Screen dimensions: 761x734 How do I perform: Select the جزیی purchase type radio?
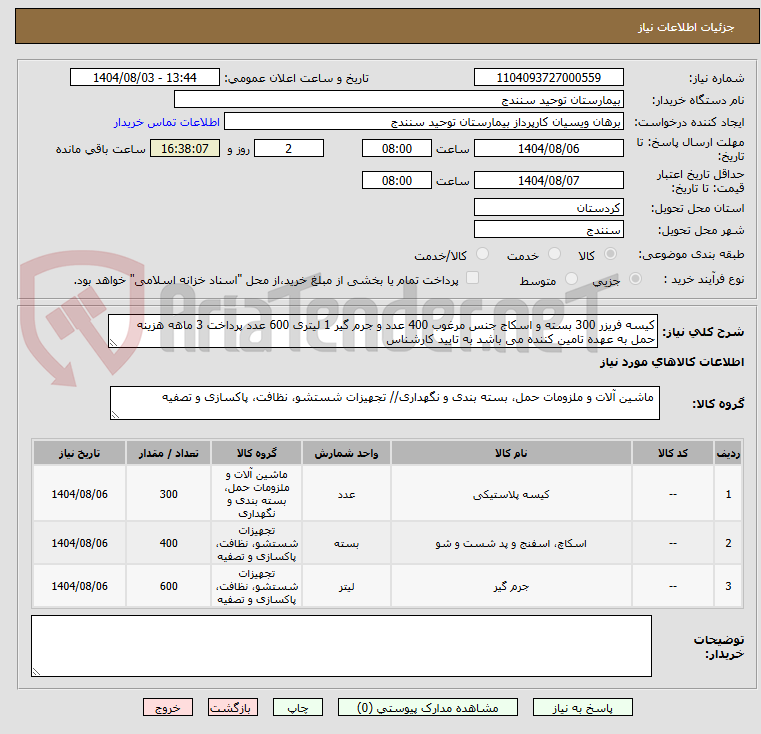pos(635,279)
